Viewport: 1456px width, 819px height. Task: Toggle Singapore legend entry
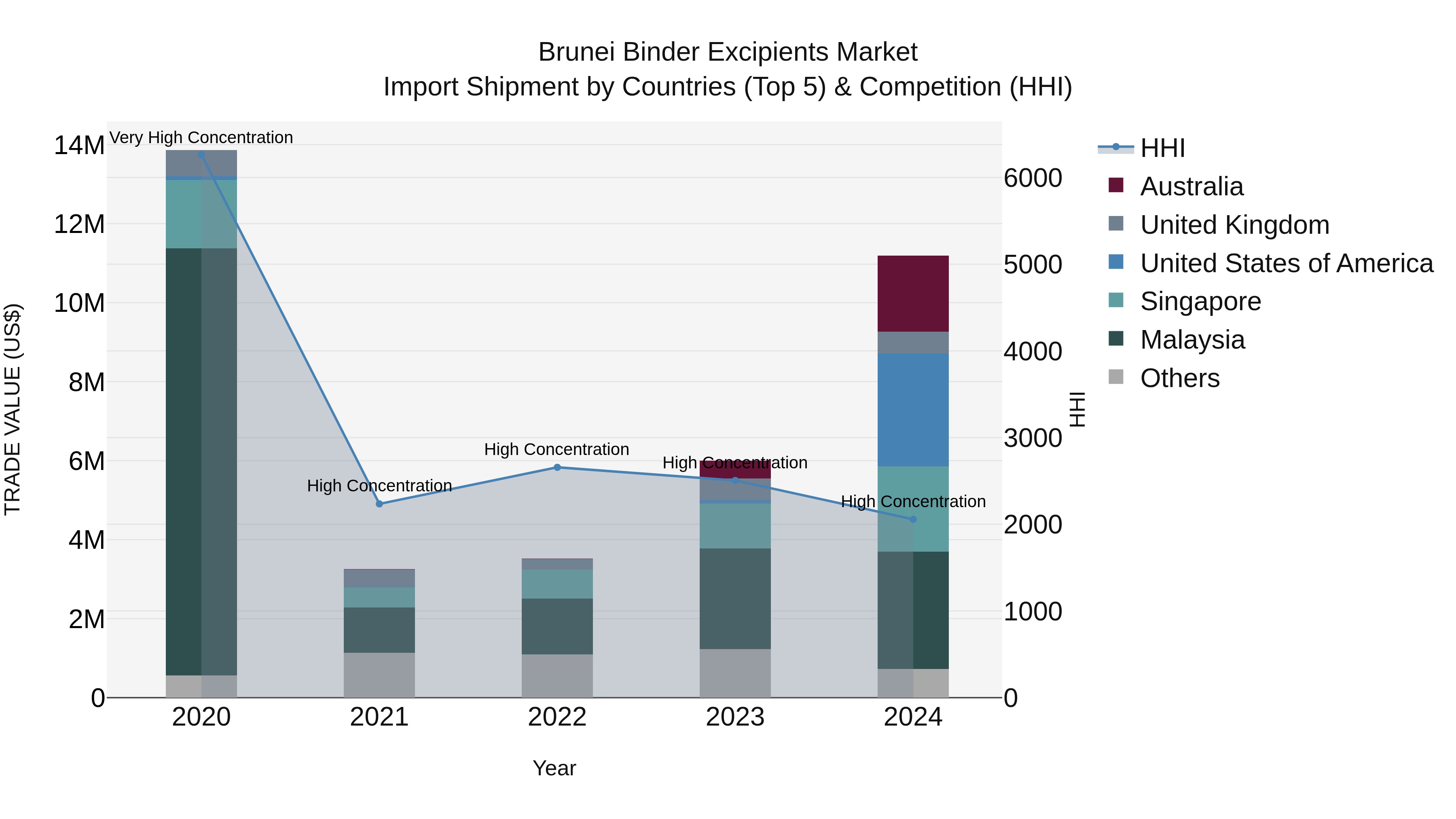pos(1184,301)
